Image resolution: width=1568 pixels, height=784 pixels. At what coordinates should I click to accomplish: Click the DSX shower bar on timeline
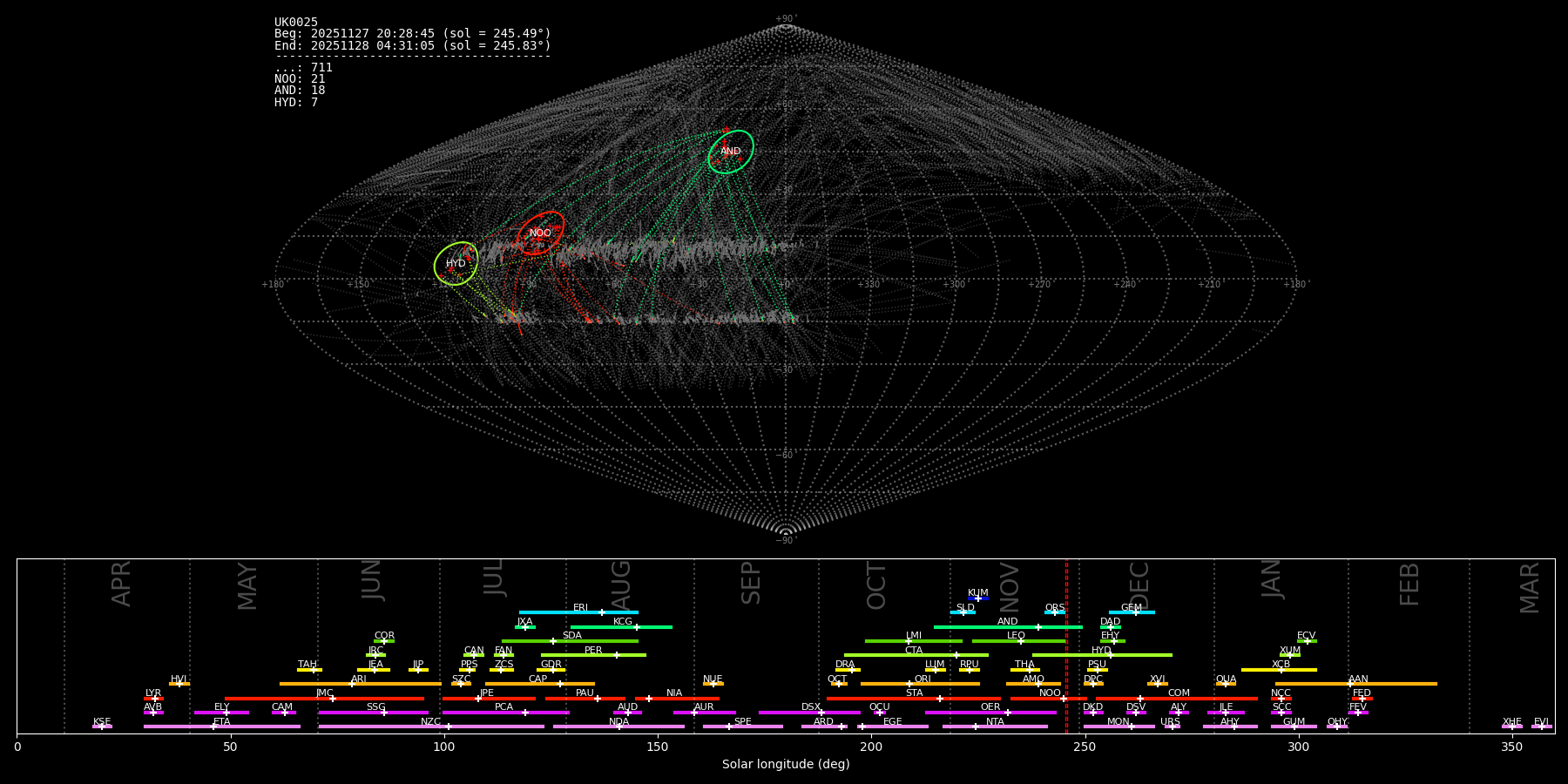(809, 713)
